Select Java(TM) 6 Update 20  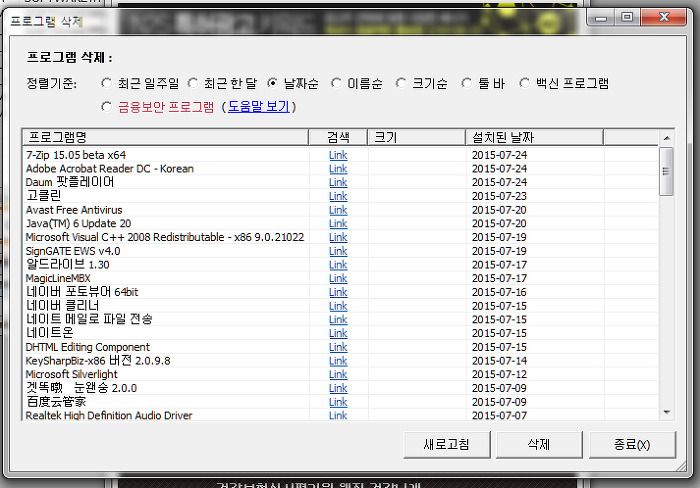click(340, 223)
